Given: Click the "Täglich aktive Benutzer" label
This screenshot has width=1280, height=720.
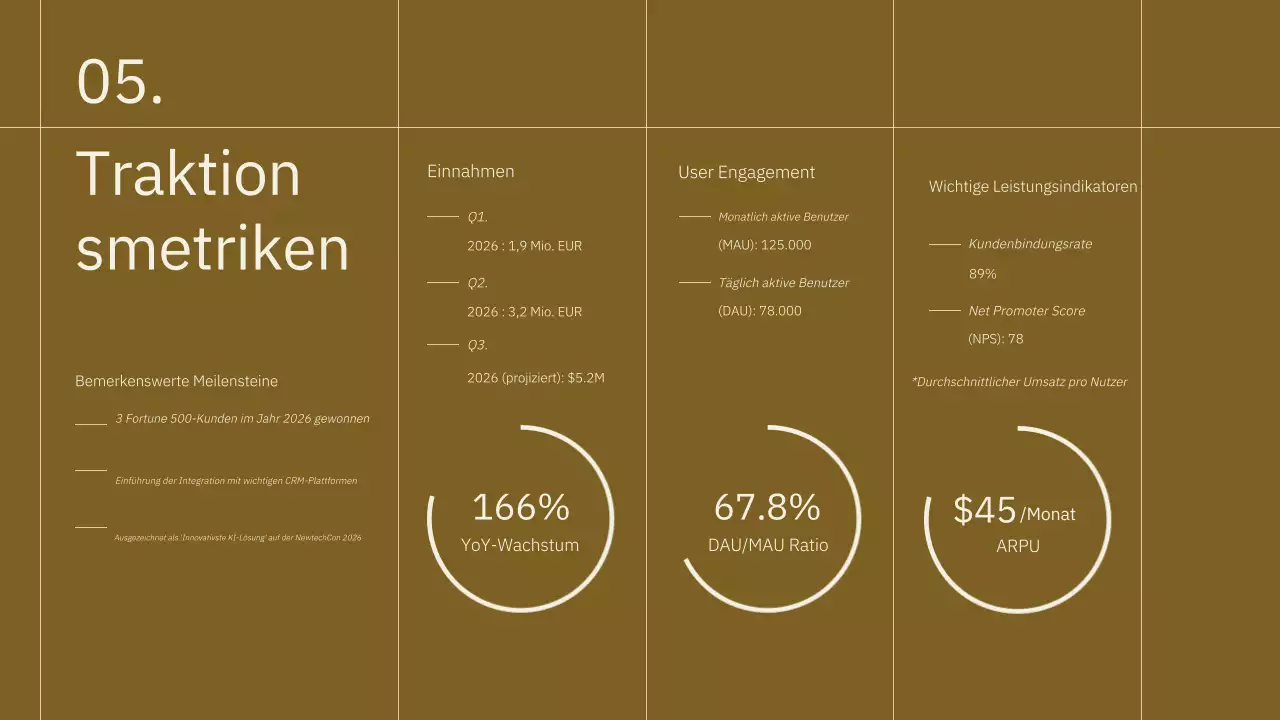Looking at the screenshot, I should click(783, 283).
